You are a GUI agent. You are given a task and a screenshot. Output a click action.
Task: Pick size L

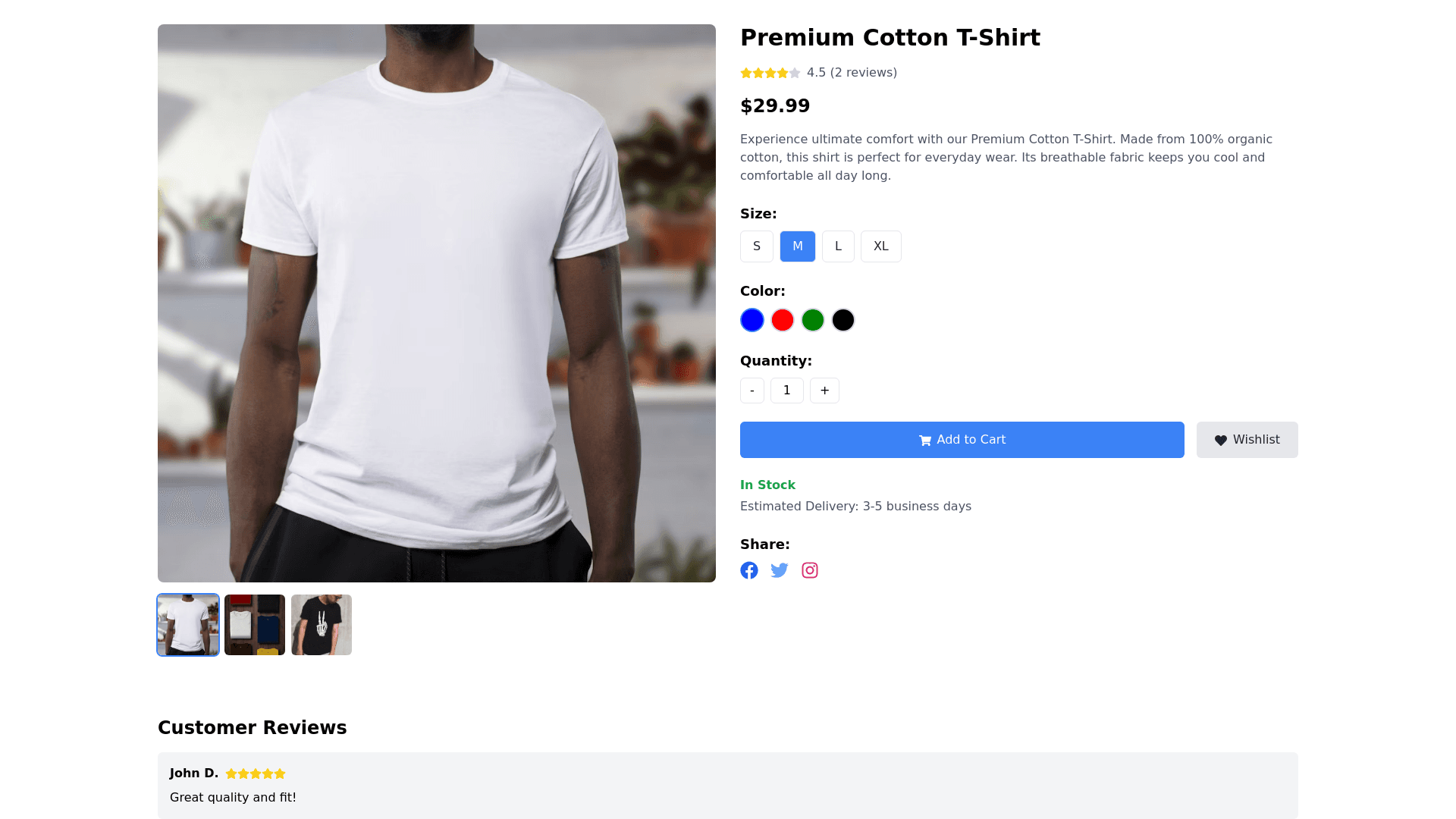pyautogui.click(x=838, y=246)
